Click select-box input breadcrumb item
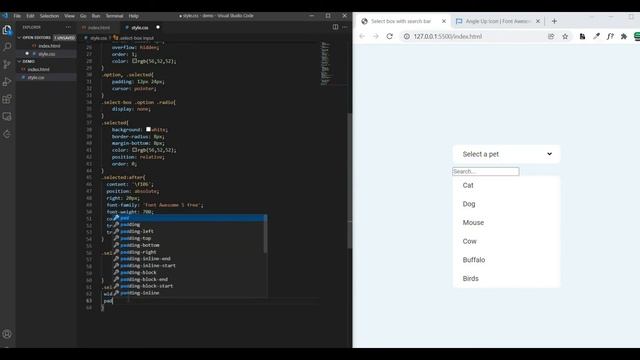This screenshot has width=640, height=360. (134, 38)
